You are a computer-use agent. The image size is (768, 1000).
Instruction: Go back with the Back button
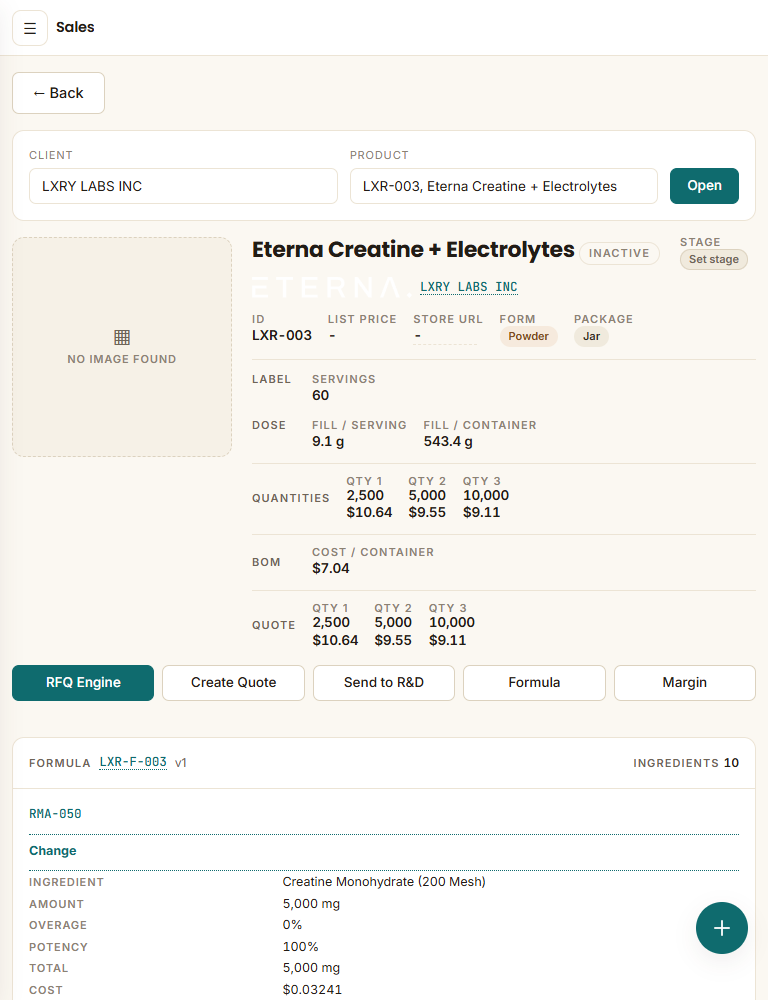[x=59, y=93]
